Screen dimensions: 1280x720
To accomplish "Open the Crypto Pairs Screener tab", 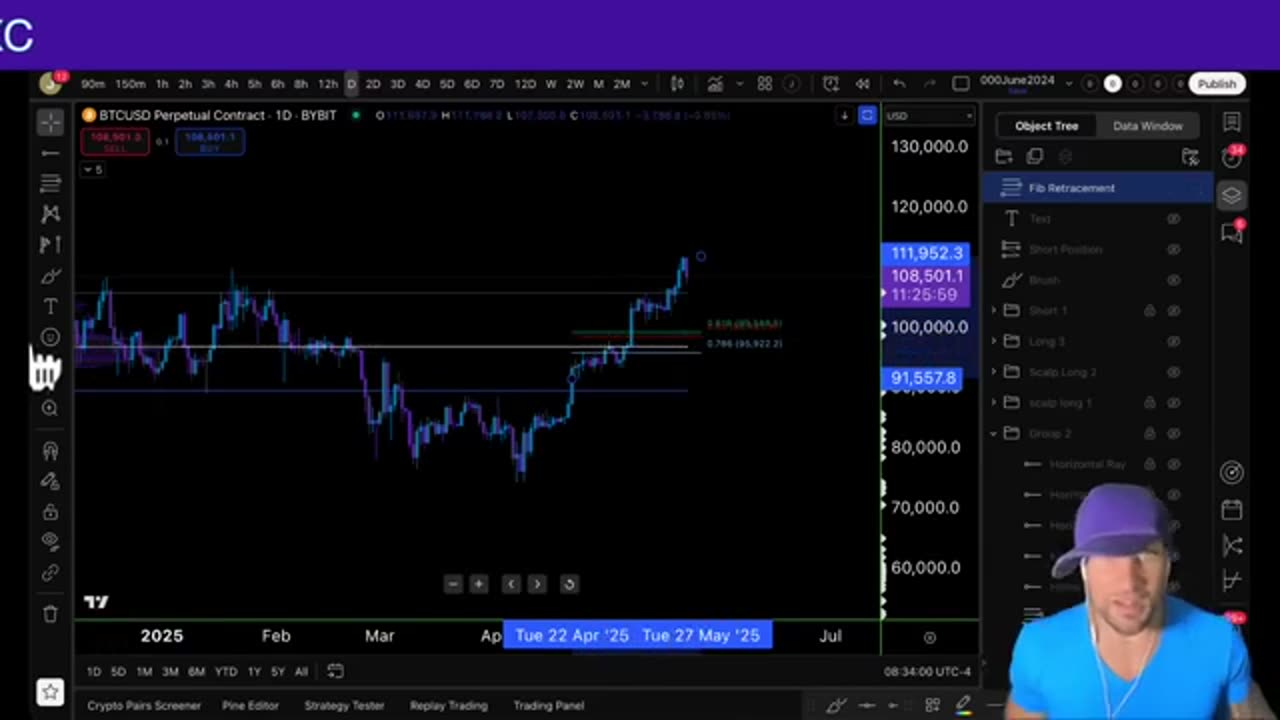I will coord(144,705).
